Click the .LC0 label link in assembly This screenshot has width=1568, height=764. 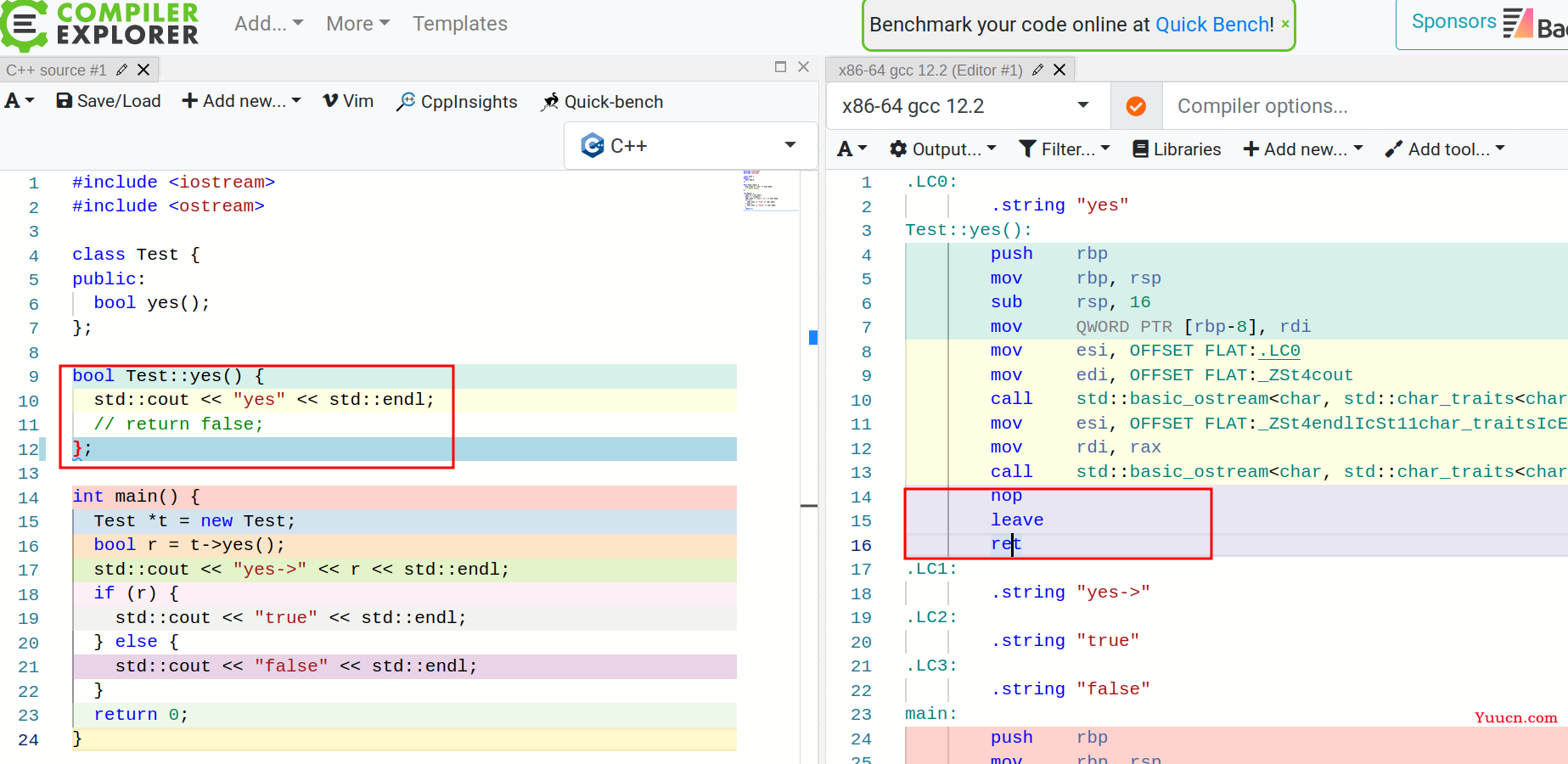click(1279, 351)
